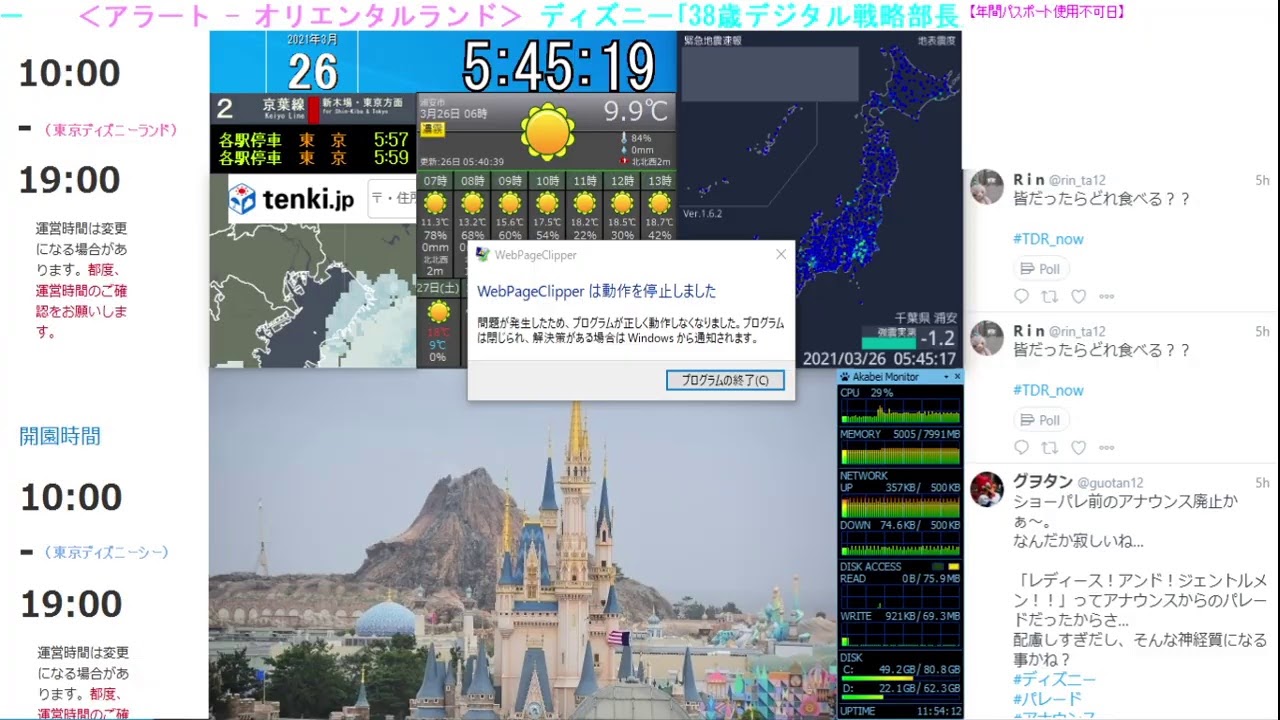Click the 10時 sun forecast icon

coord(548,204)
